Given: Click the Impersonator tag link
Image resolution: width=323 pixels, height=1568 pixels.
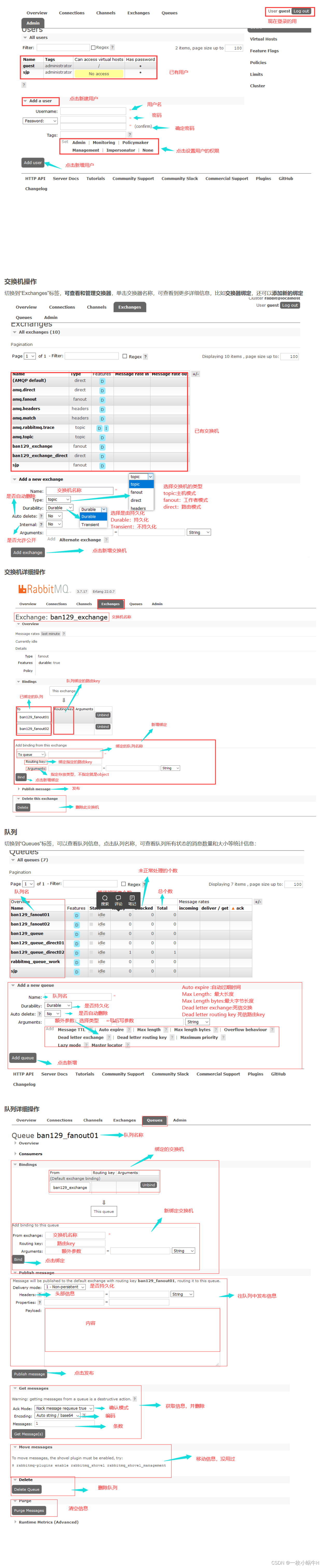Looking at the screenshot, I should [121, 150].
